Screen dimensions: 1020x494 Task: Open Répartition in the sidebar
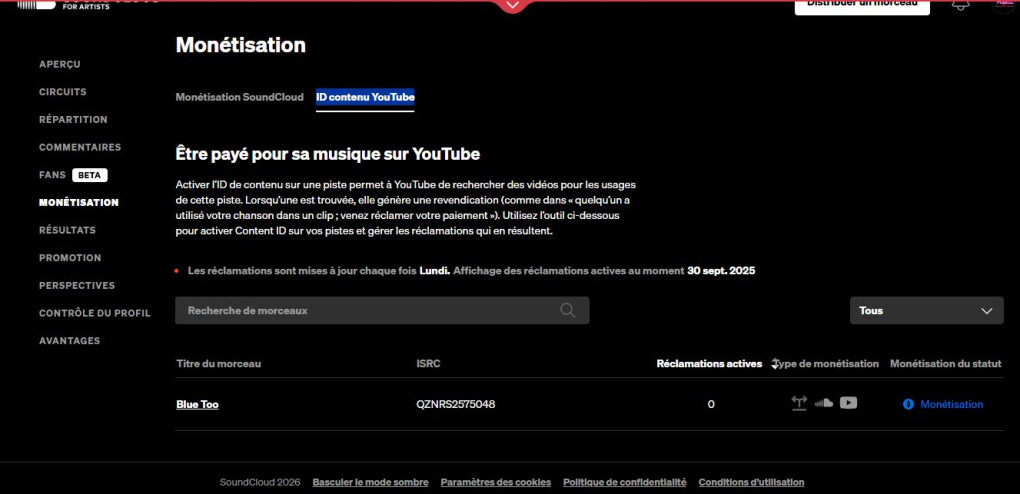[74, 120]
